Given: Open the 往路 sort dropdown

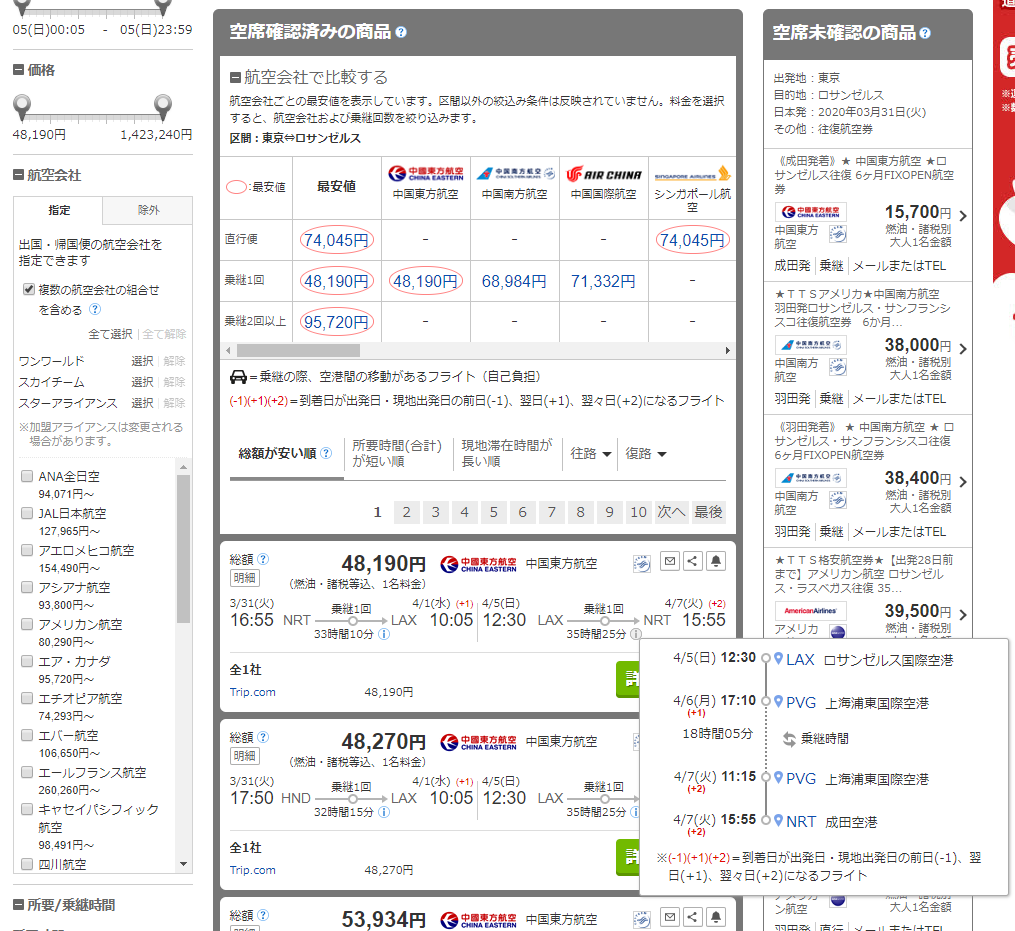Looking at the screenshot, I should tap(591, 454).
